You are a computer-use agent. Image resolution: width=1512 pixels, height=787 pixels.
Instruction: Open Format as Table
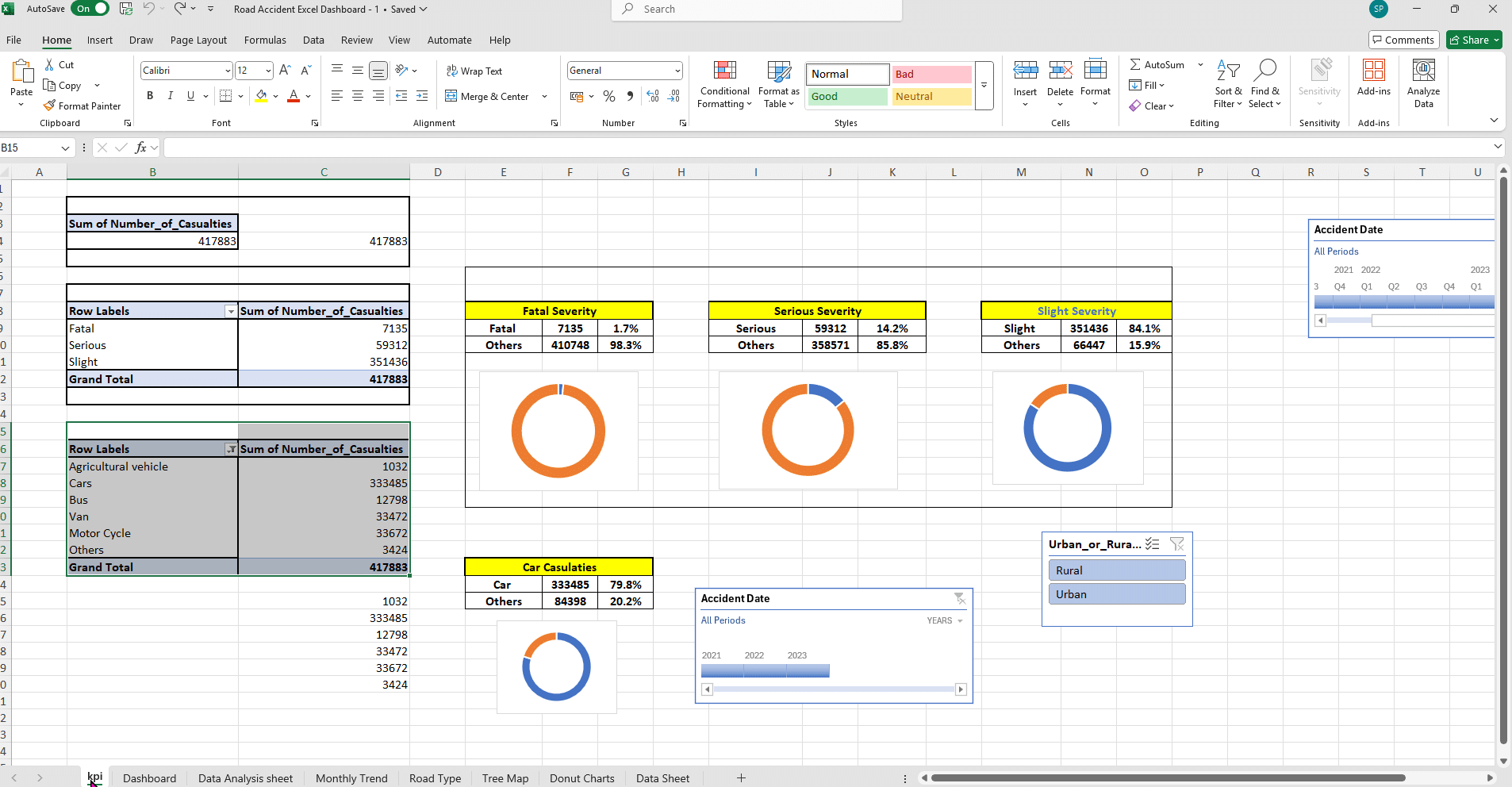(779, 84)
